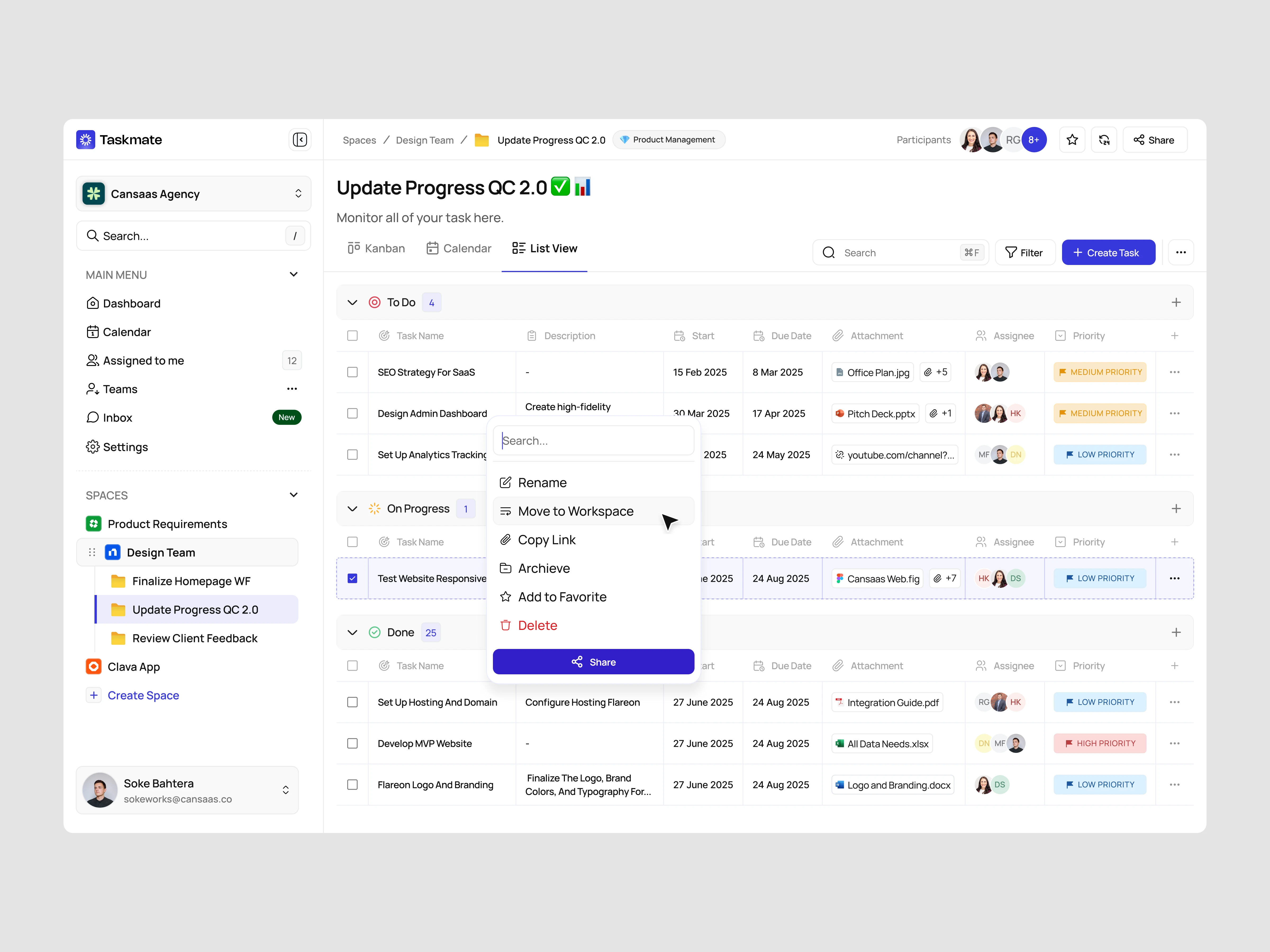Screen dimensions: 1270x952
Task: Tick the Develop MVP Website checkbox
Action: tap(352, 743)
